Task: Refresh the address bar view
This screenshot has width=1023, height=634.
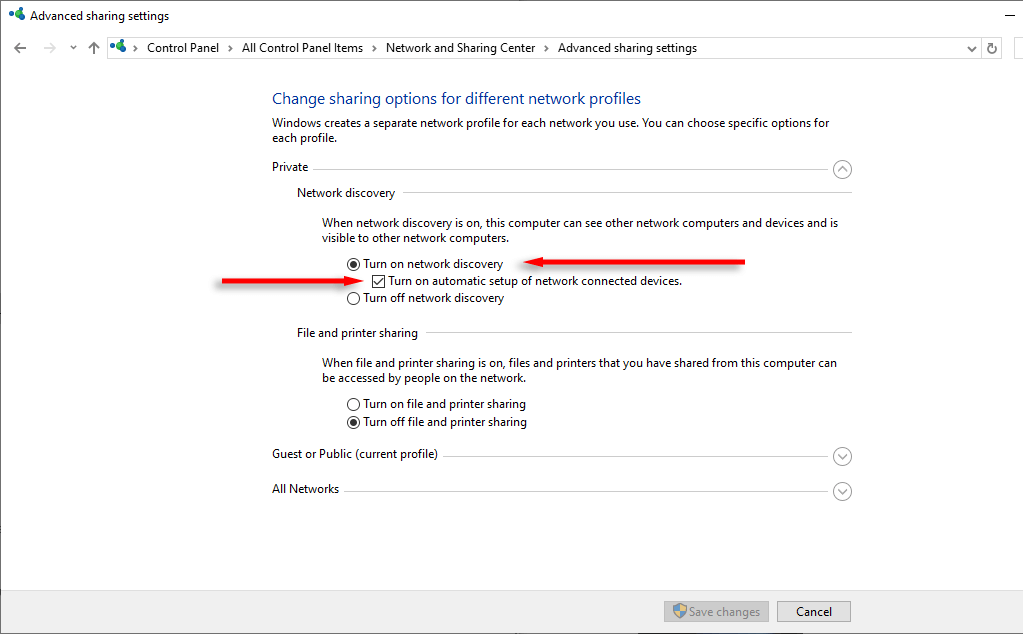Action: point(992,48)
